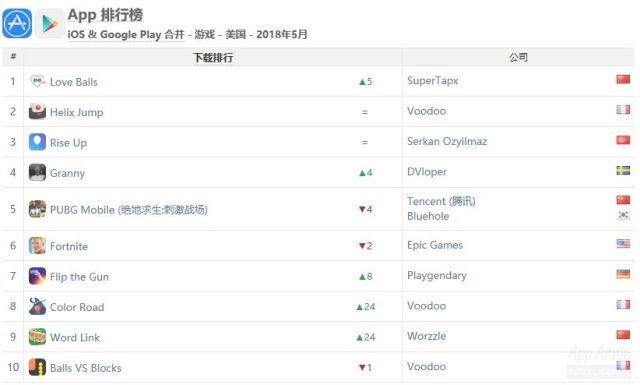640x385 pixels.
Task: Select the Helix Jump game icon
Action: (x=37, y=111)
